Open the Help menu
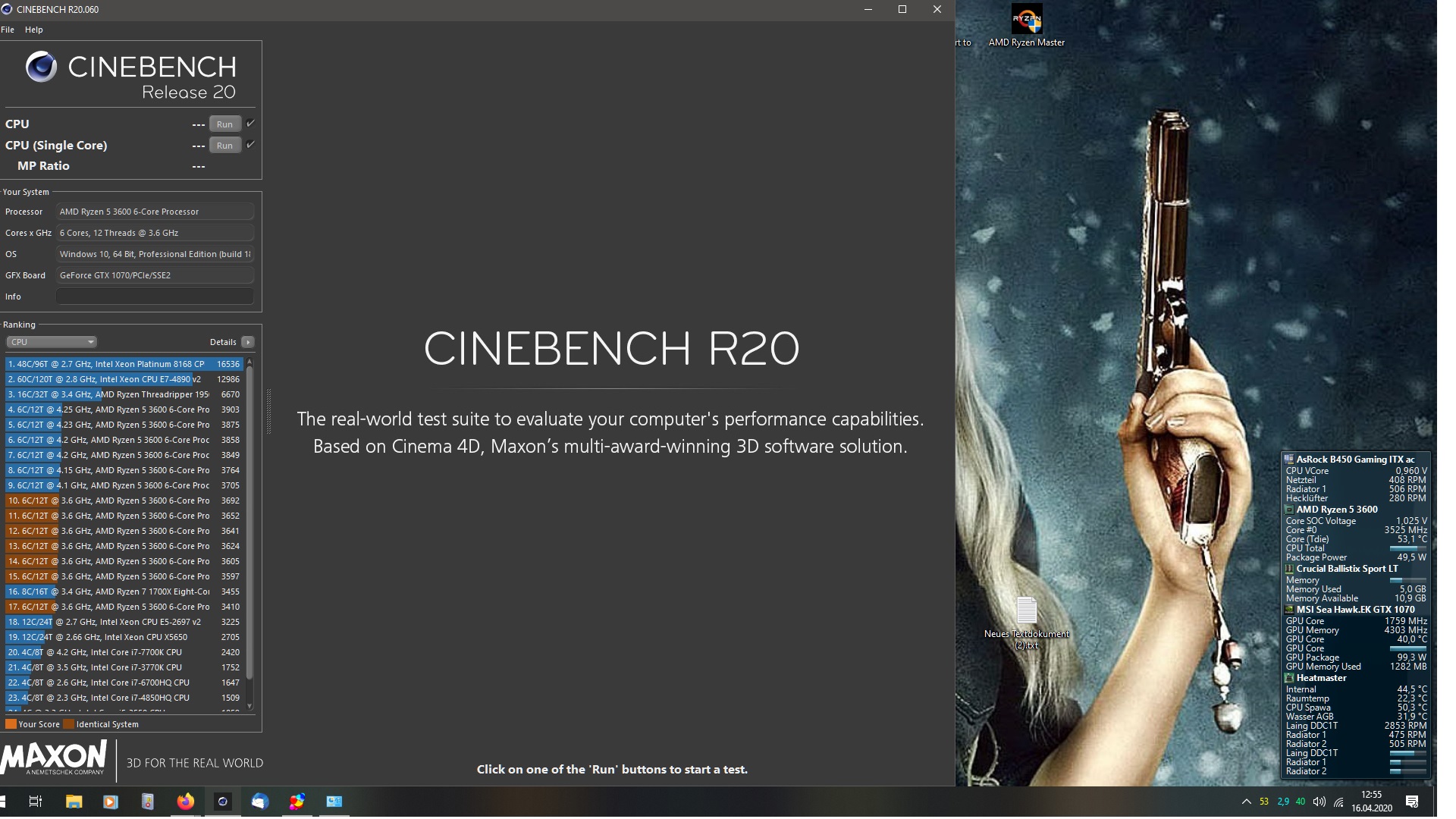 click(34, 30)
